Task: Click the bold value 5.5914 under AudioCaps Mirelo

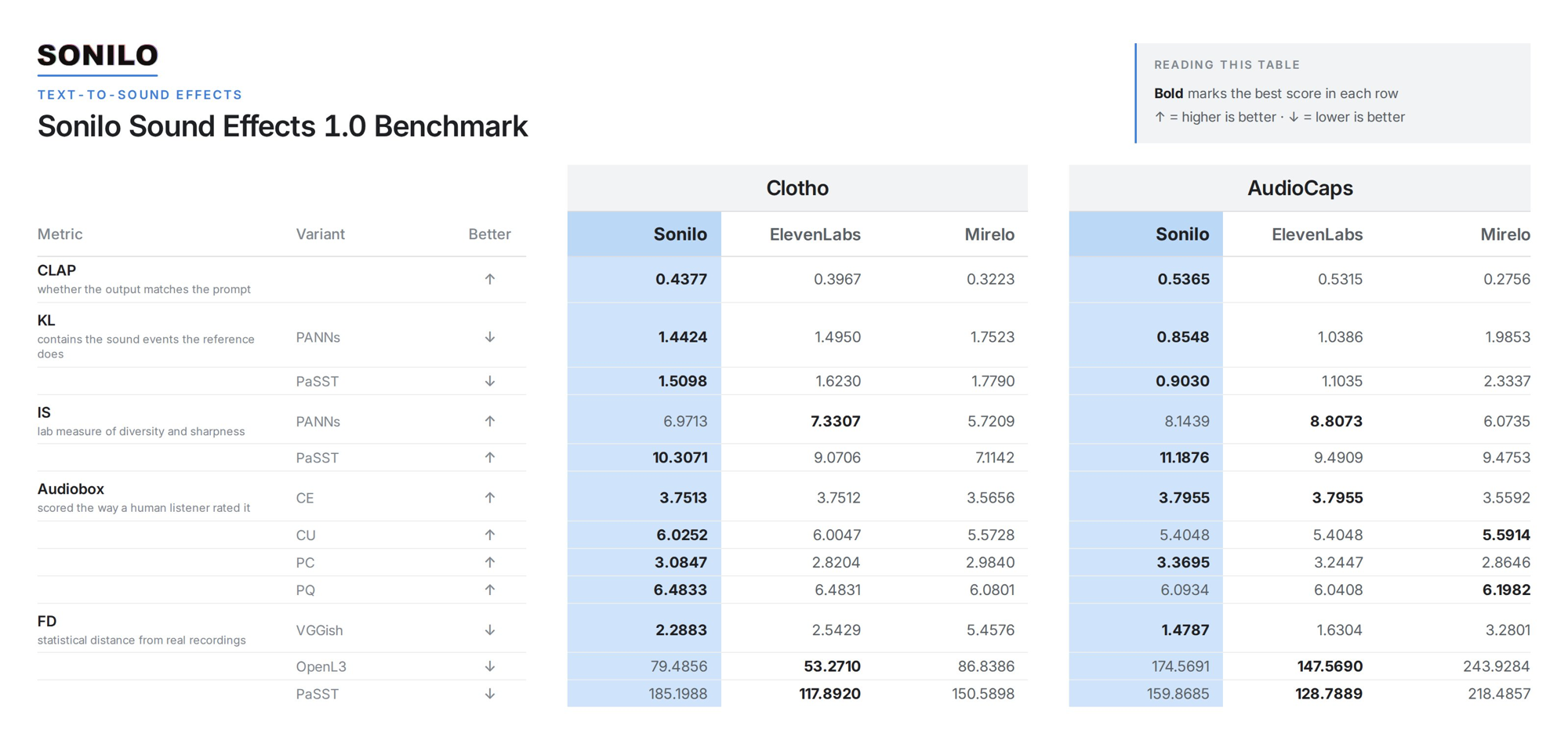Action: [x=1506, y=535]
